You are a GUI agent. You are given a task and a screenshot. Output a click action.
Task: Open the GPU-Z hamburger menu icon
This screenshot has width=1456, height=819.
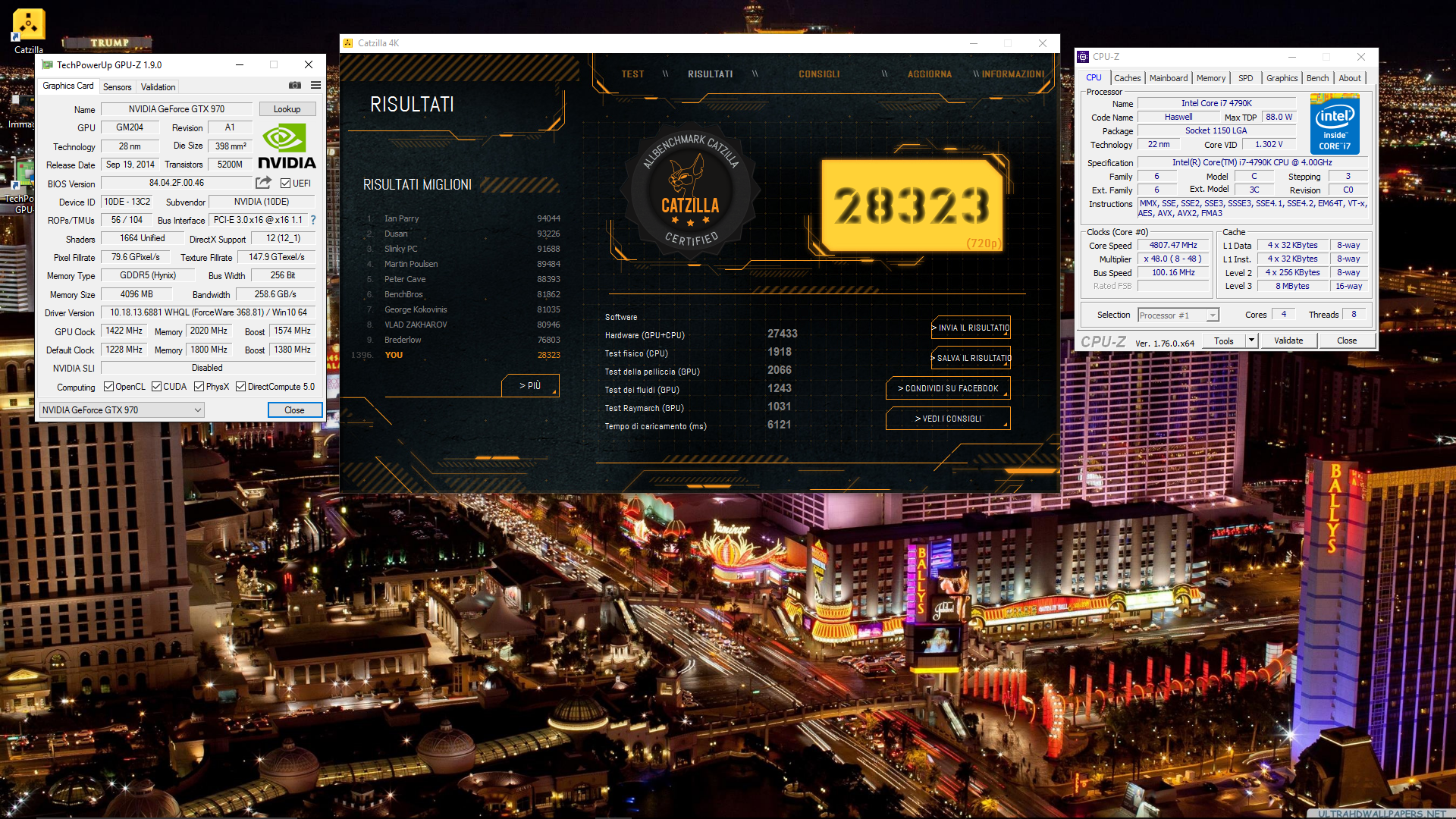coord(315,85)
